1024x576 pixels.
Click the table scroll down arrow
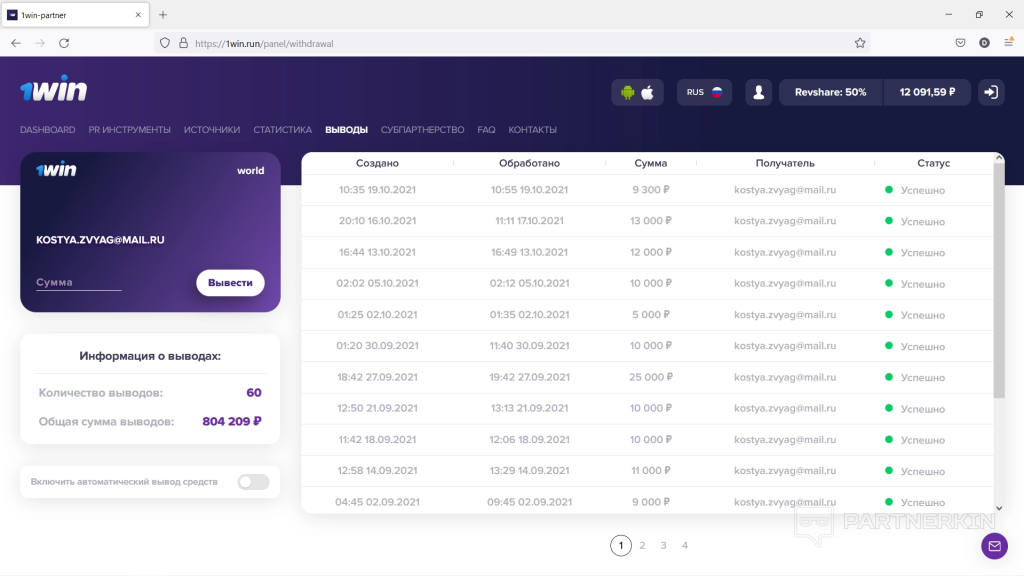click(999, 508)
